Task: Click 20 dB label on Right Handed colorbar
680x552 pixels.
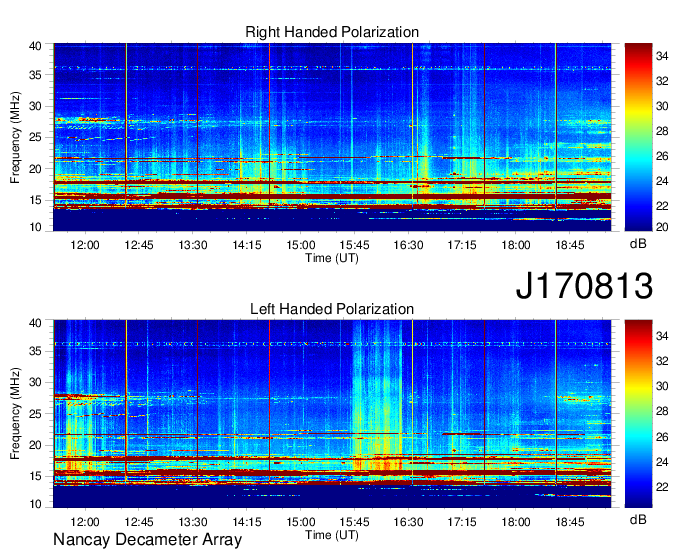Action: 662,227
